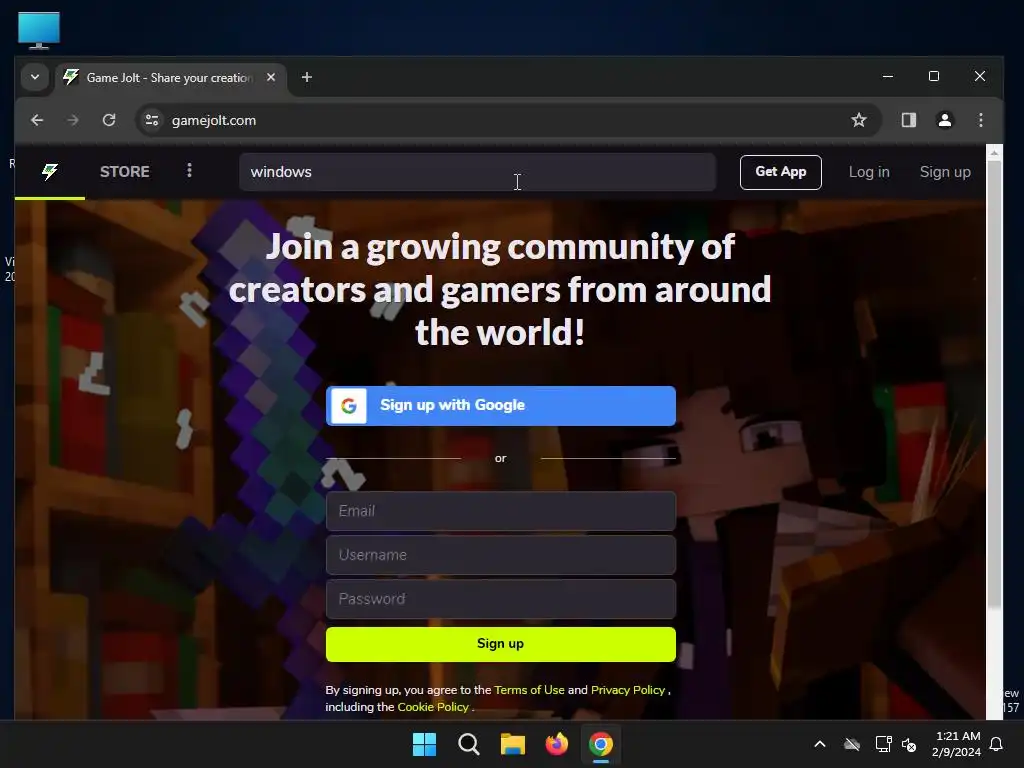1024x768 pixels.
Task: Open the Chrome profile icon
Action: pyautogui.click(x=944, y=120)
